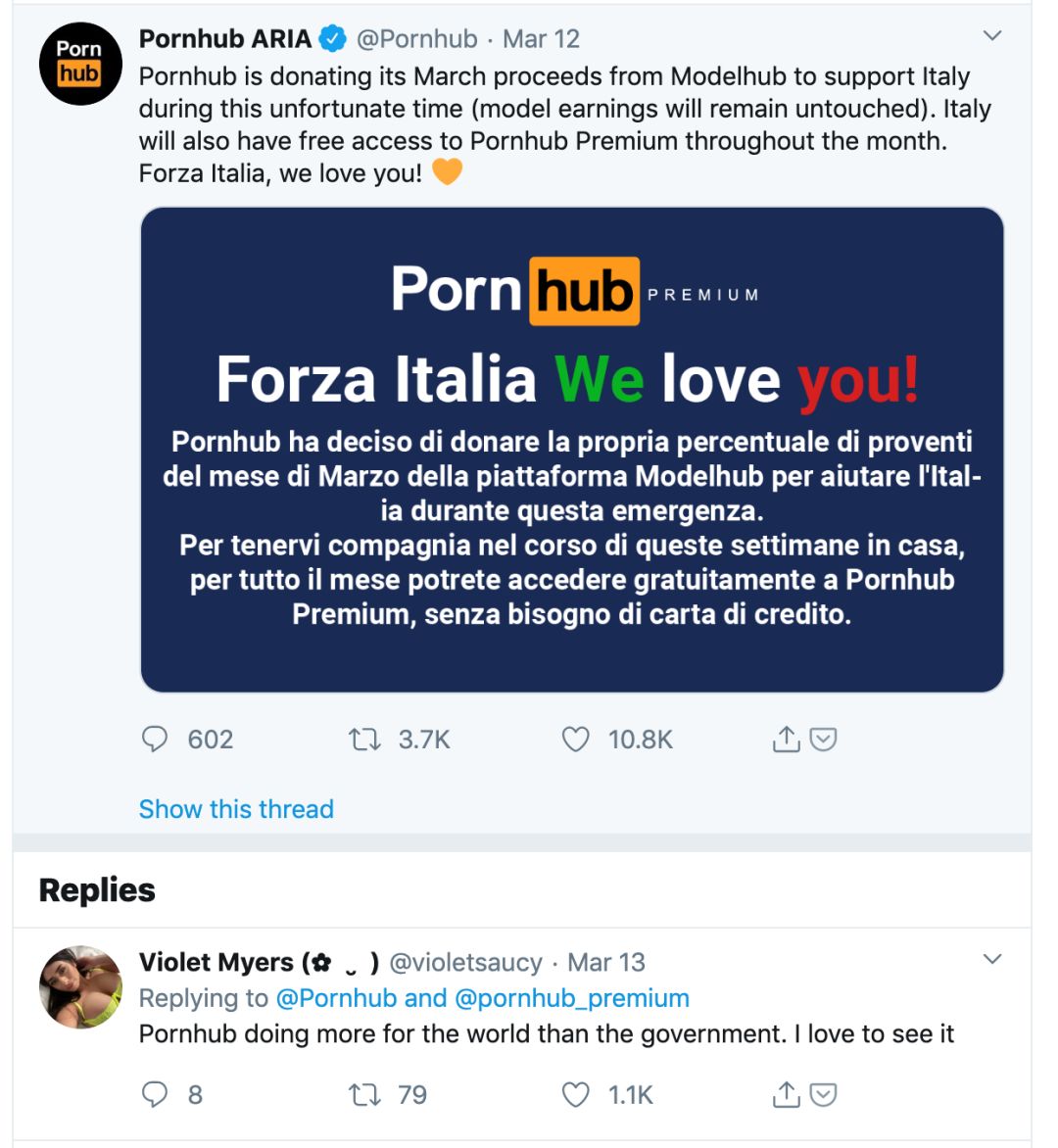Open the chevron menu on the Violet Myers reply
Viewport: 1058px width, 1148px height.
(992, 959)
